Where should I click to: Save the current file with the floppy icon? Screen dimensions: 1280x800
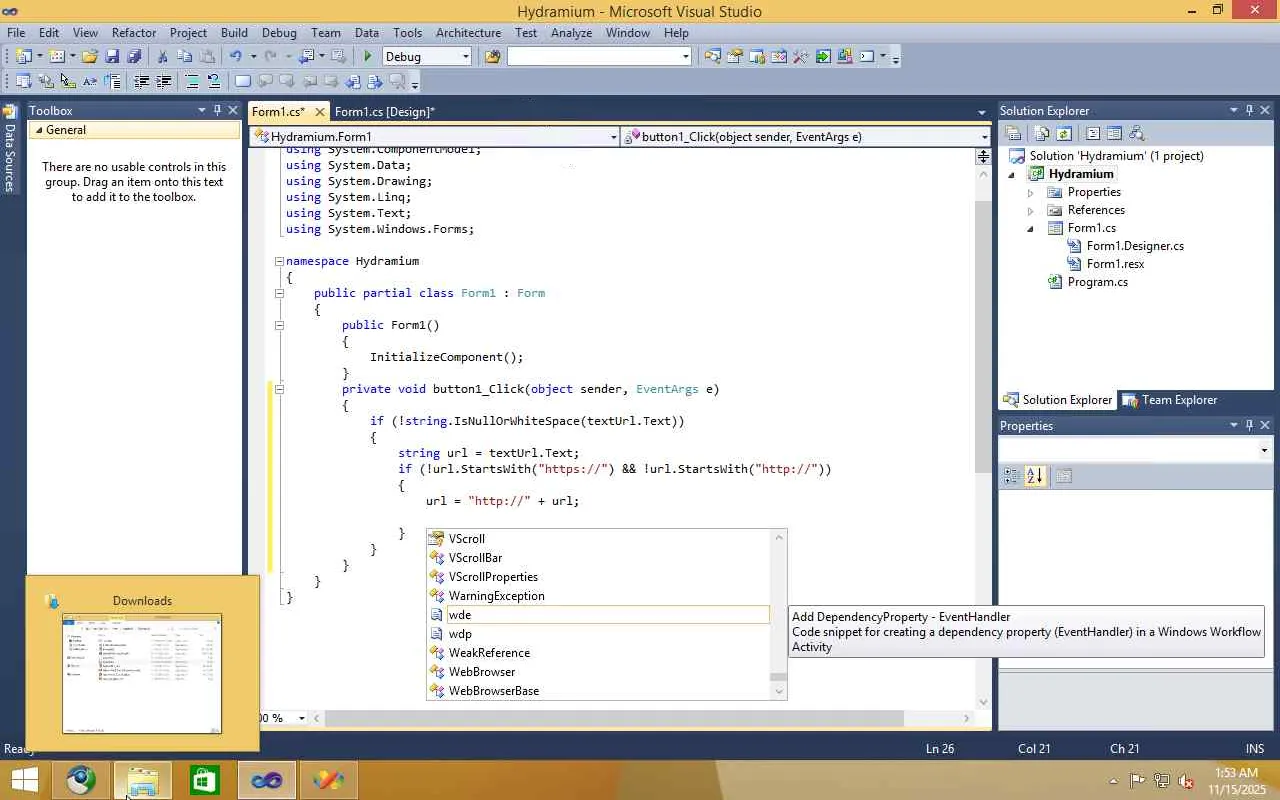click(x=112, y=57)
